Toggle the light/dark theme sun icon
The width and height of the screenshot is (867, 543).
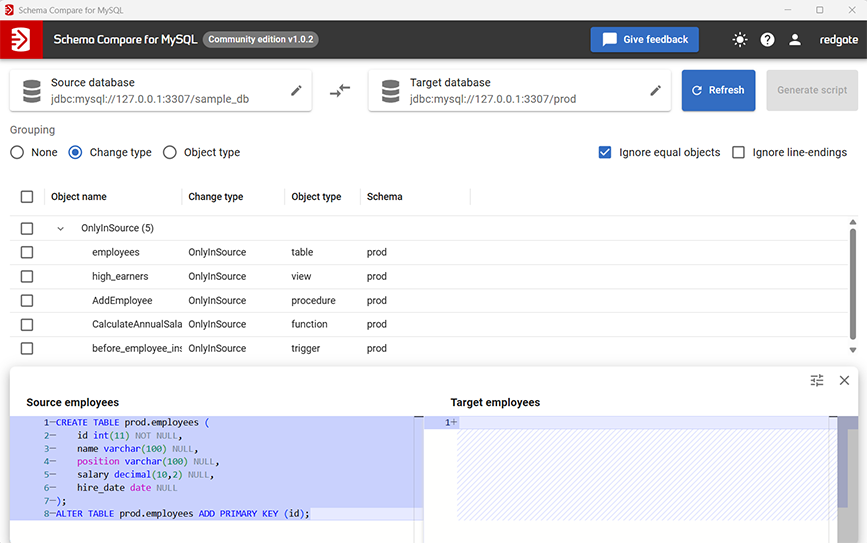739,40
